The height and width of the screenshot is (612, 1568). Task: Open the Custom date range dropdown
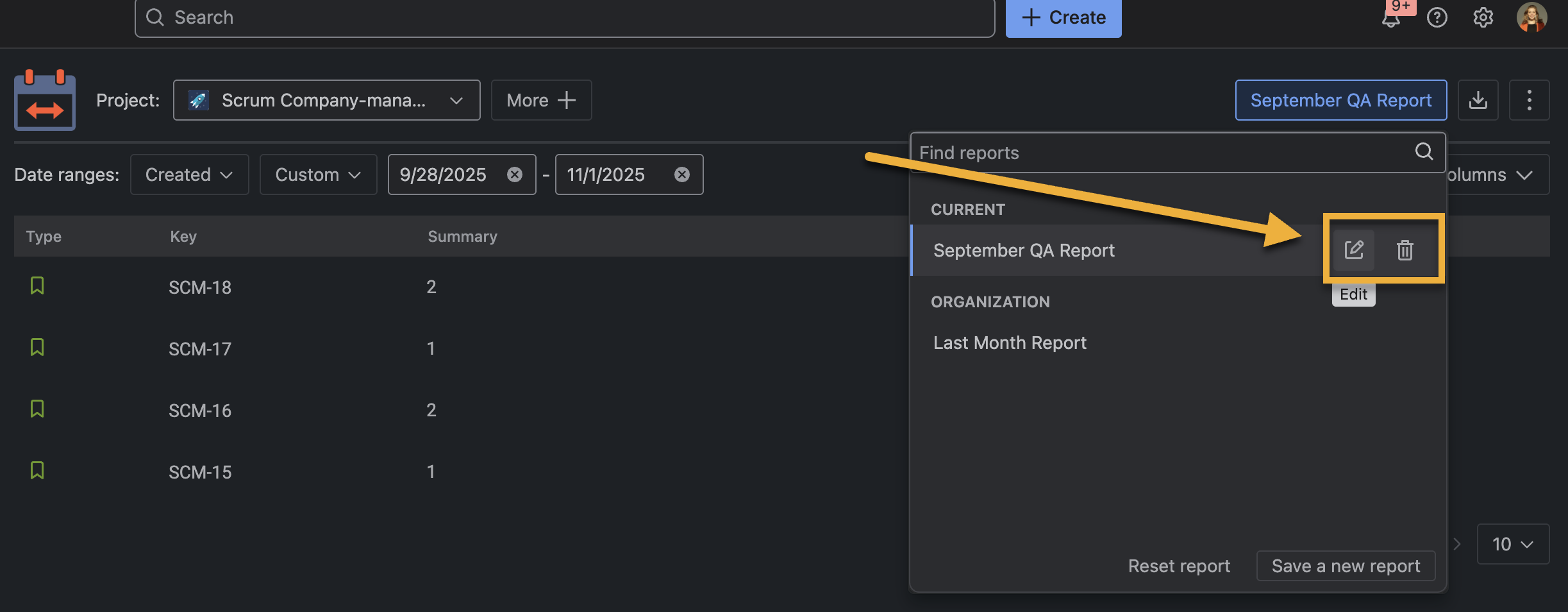click(x=318, y=174)
